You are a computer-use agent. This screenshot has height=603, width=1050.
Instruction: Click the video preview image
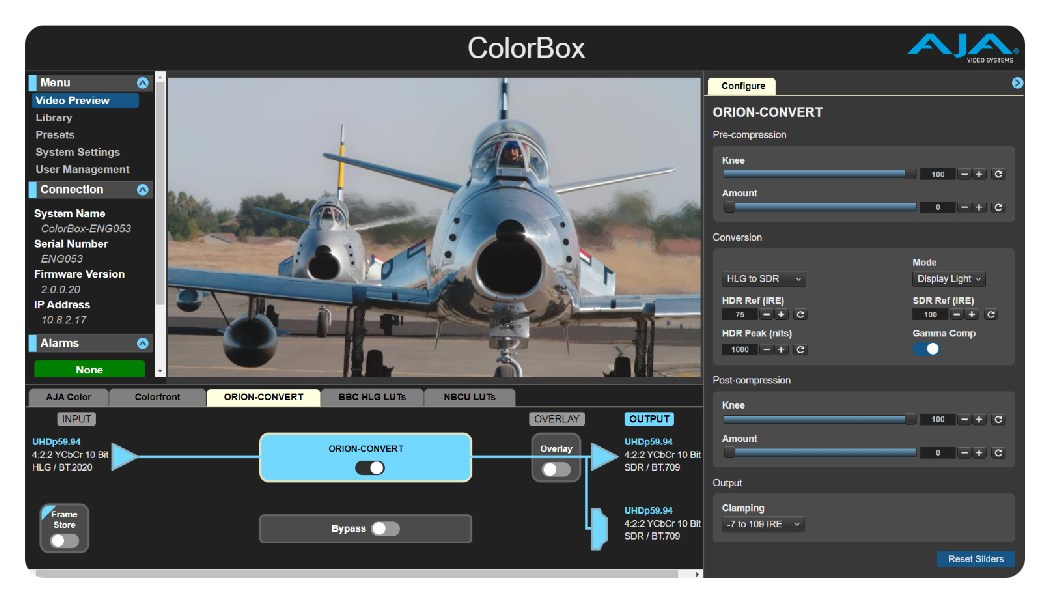[x=434, y=227]
